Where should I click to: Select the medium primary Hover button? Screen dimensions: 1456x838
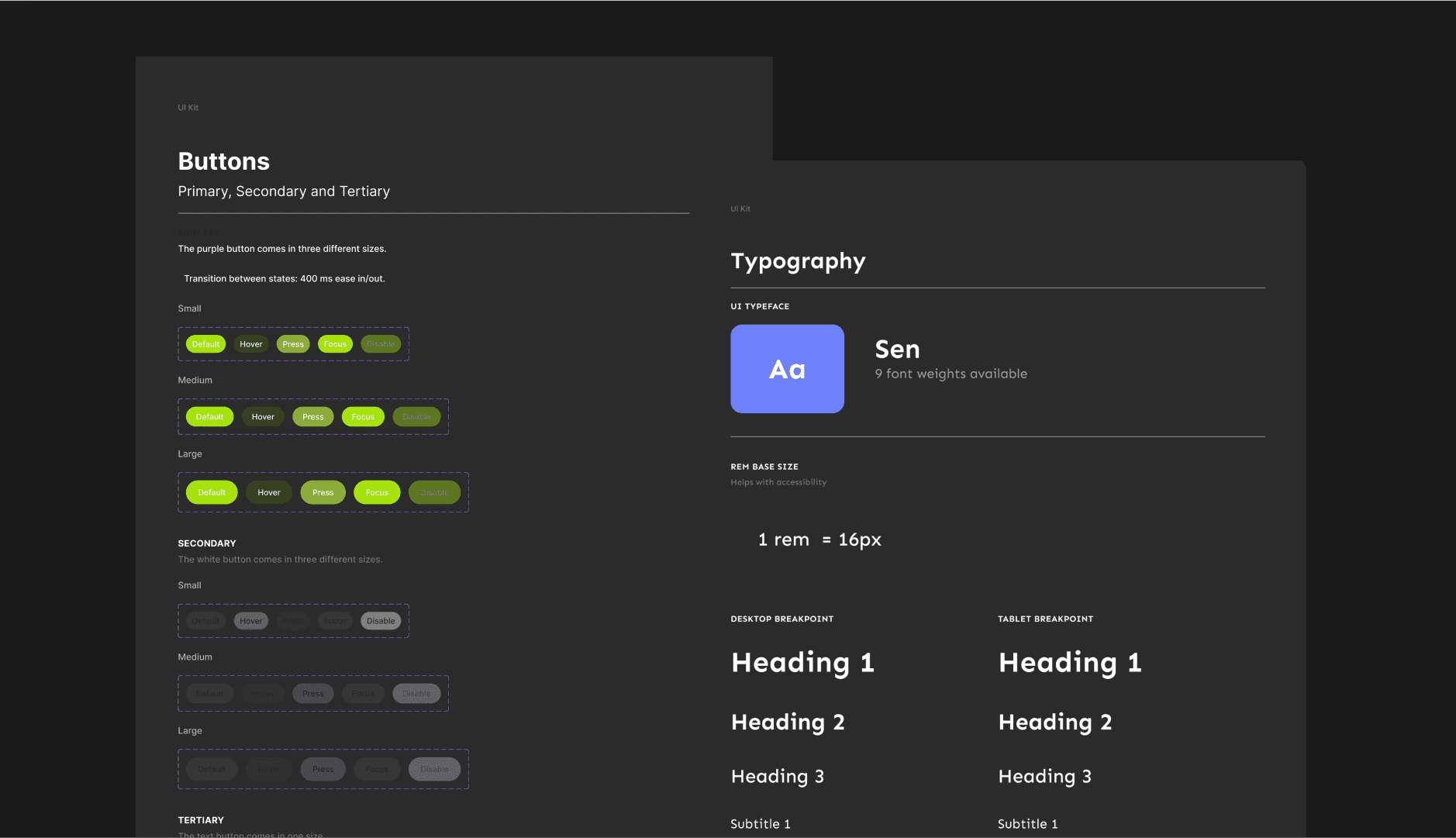tap(263, 417)
